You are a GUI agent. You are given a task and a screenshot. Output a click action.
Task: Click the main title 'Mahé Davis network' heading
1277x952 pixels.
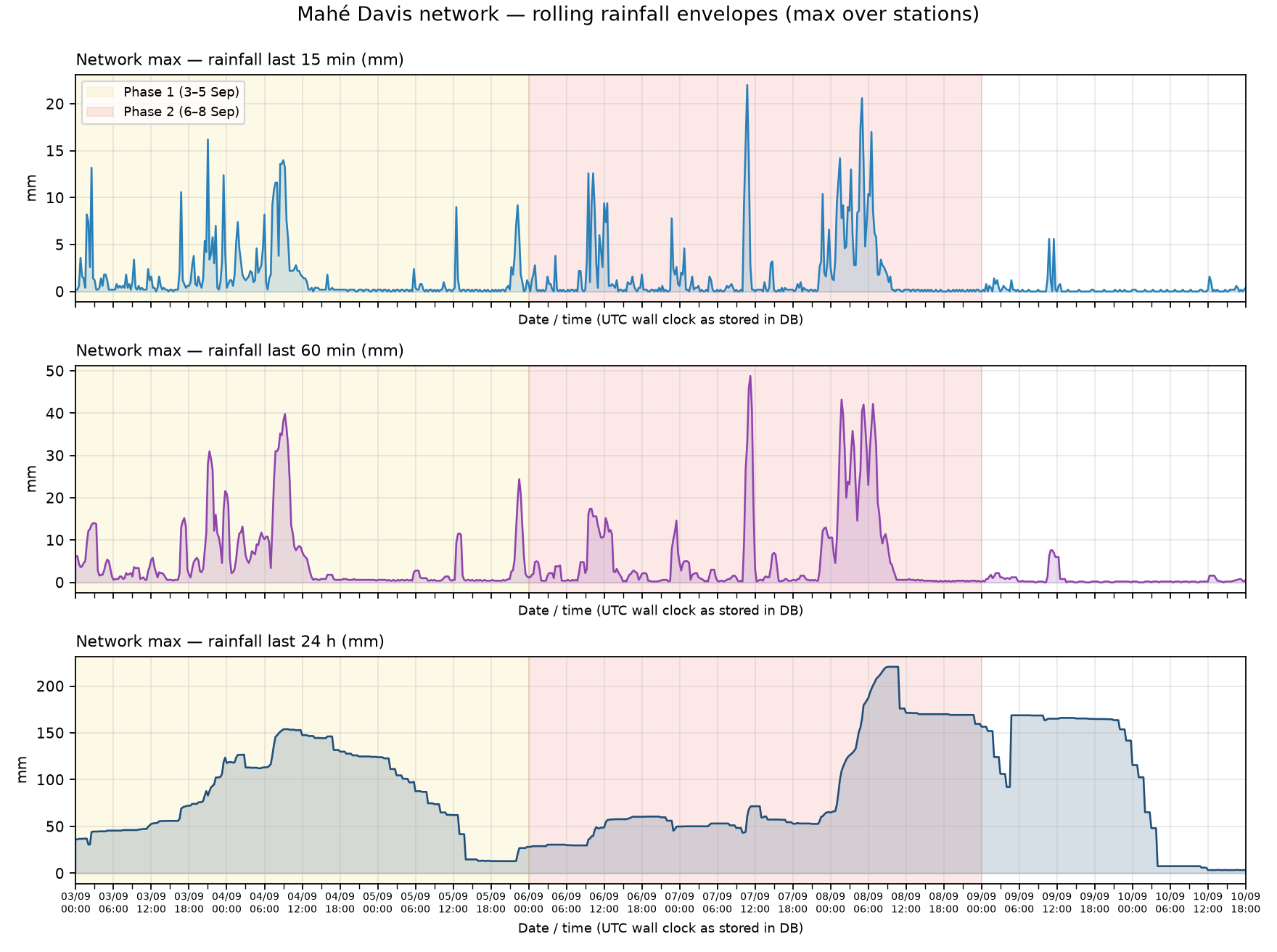638,14
